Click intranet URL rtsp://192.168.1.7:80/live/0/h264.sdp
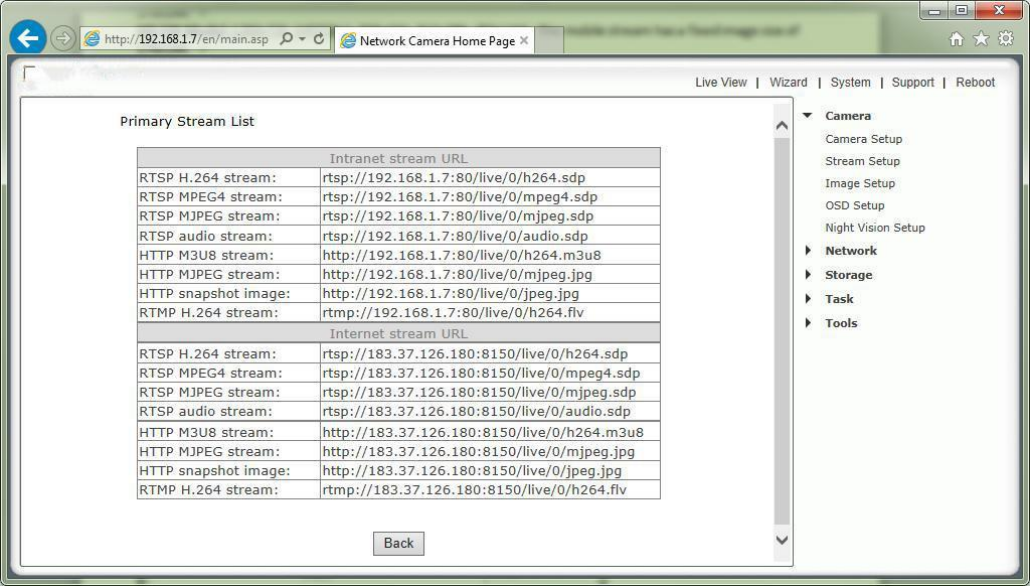 pyautogui.click(x=453, y=177)
